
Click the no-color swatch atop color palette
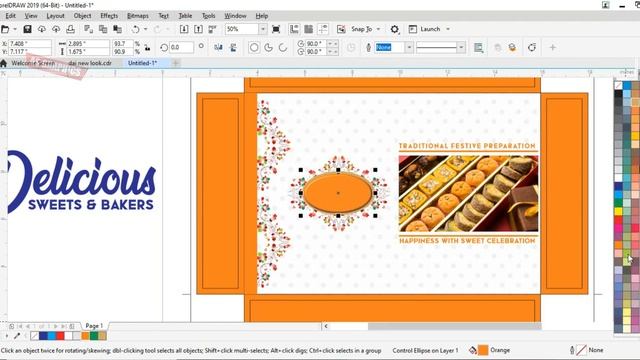(618, 85)
